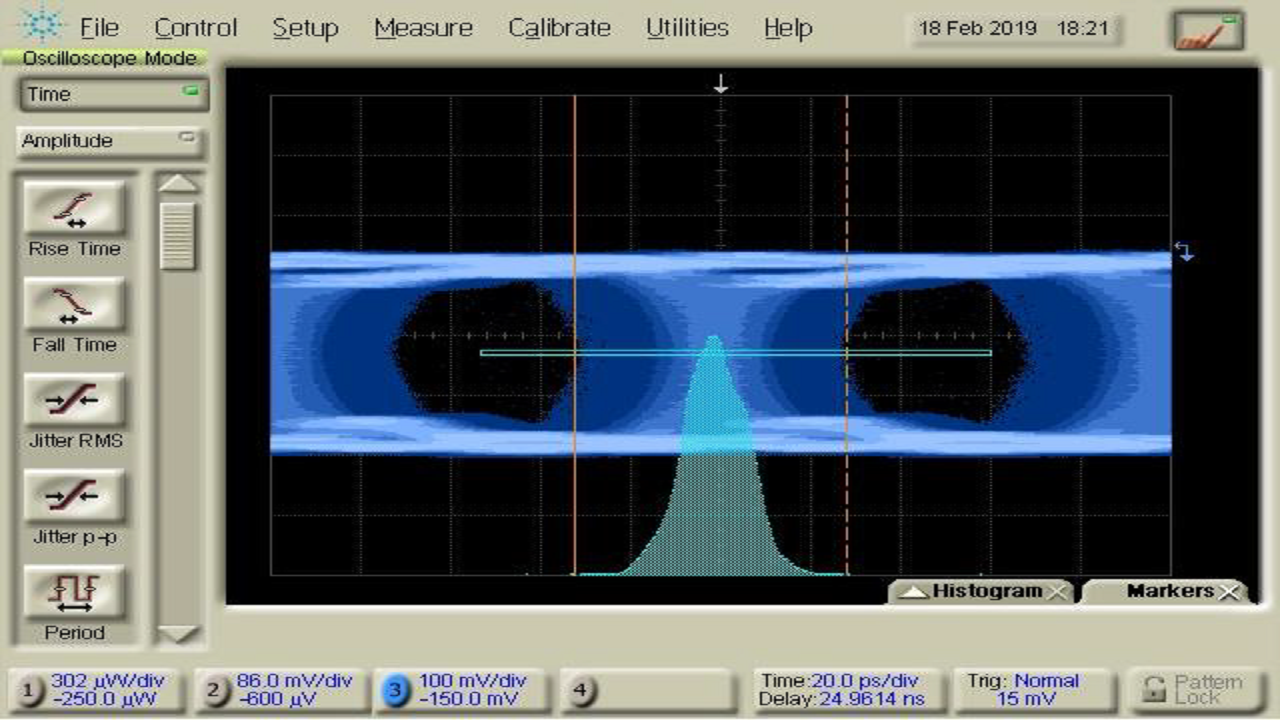Toggle channel 4 button
Viewport: 1280px width, 720px height.
[x=581, y=691]
